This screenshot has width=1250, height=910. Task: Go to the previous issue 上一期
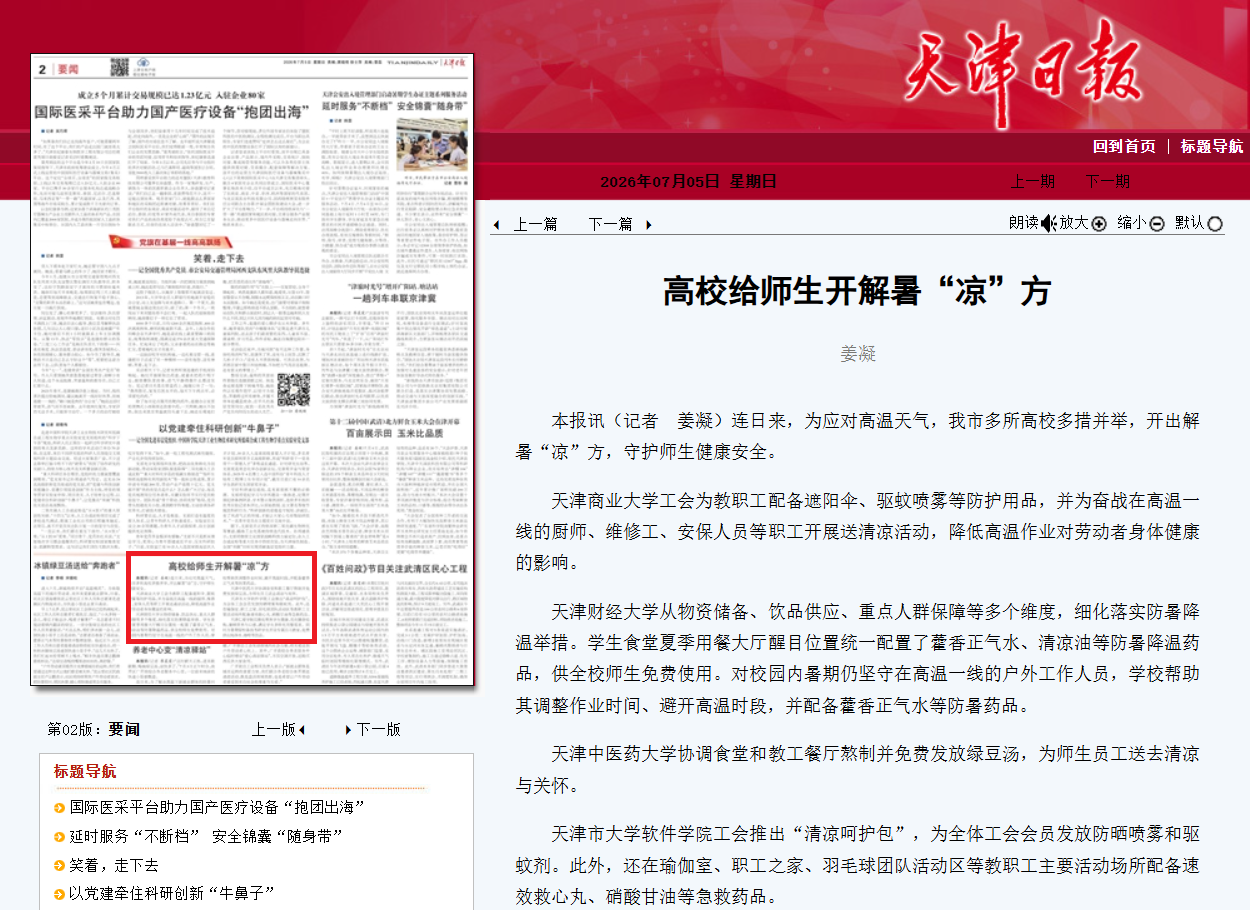[x=1032, y=181]
